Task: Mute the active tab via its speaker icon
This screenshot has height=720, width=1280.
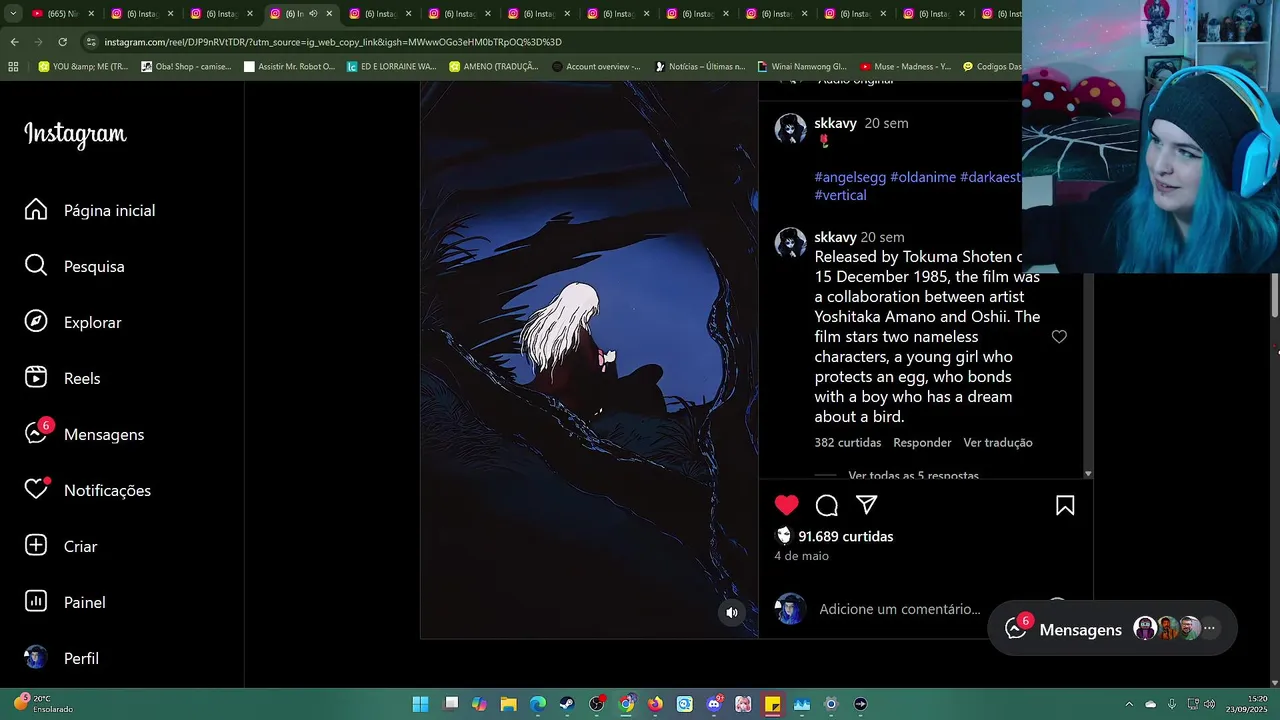Action: point(313,14)
